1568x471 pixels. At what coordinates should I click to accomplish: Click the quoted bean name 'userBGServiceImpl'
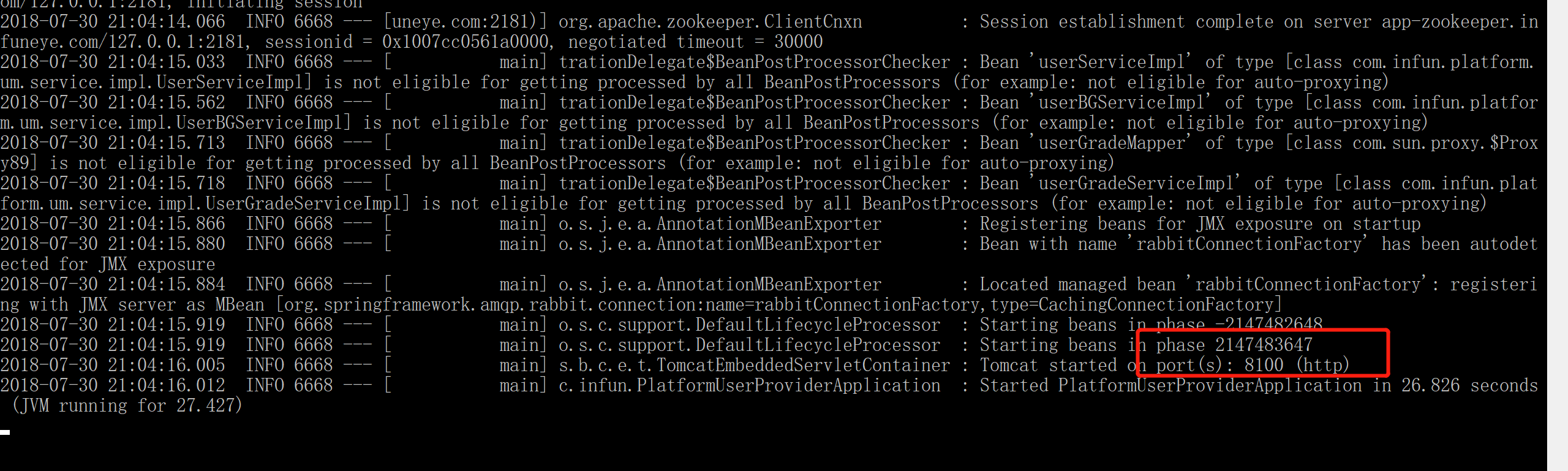[1121, 103]
